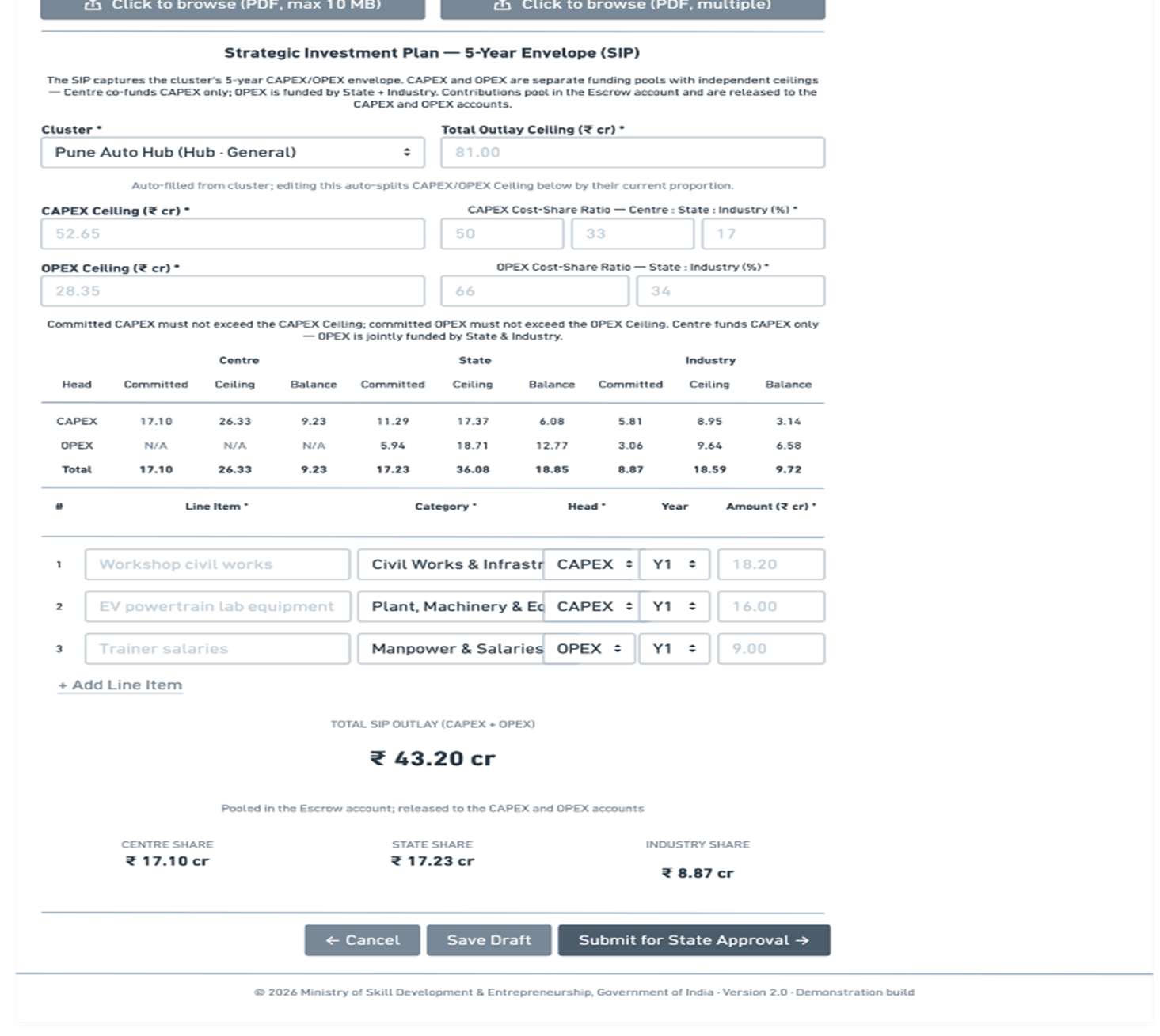Edit the CAPEX State share ratio field 33

click(633, 233)
